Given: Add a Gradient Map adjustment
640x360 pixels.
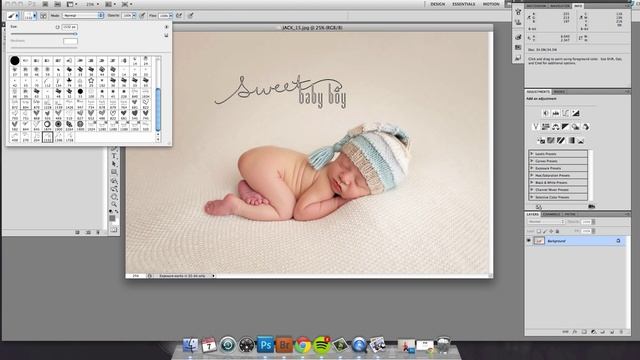Looking at the screenshot, I should pos(571,141).
